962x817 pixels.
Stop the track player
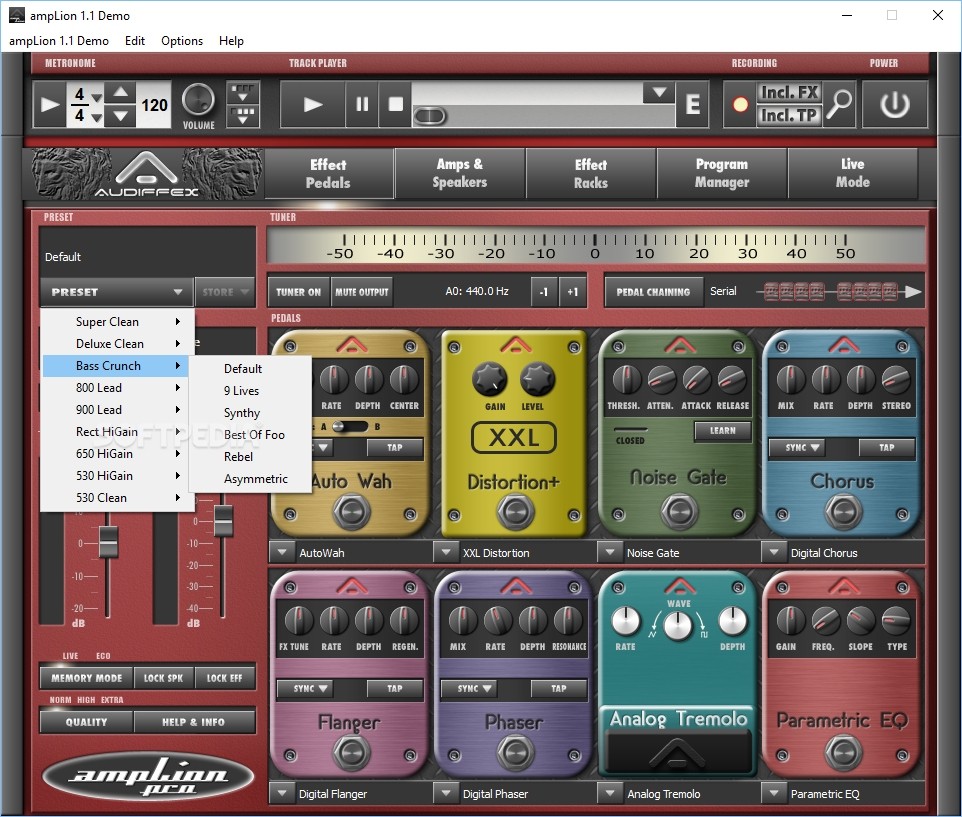point(396,105)
